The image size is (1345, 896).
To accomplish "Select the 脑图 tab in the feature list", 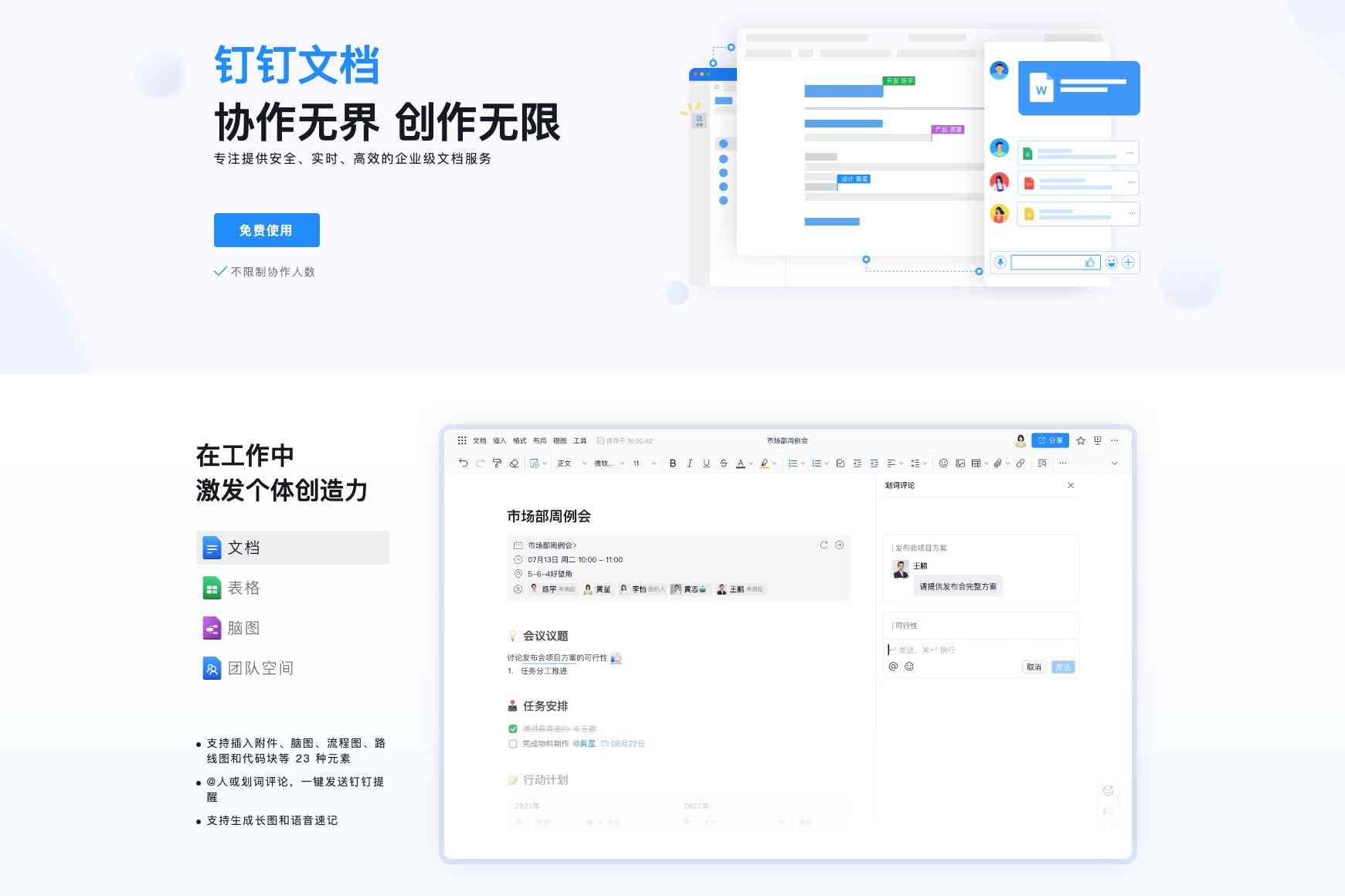I will click(293, 628).
